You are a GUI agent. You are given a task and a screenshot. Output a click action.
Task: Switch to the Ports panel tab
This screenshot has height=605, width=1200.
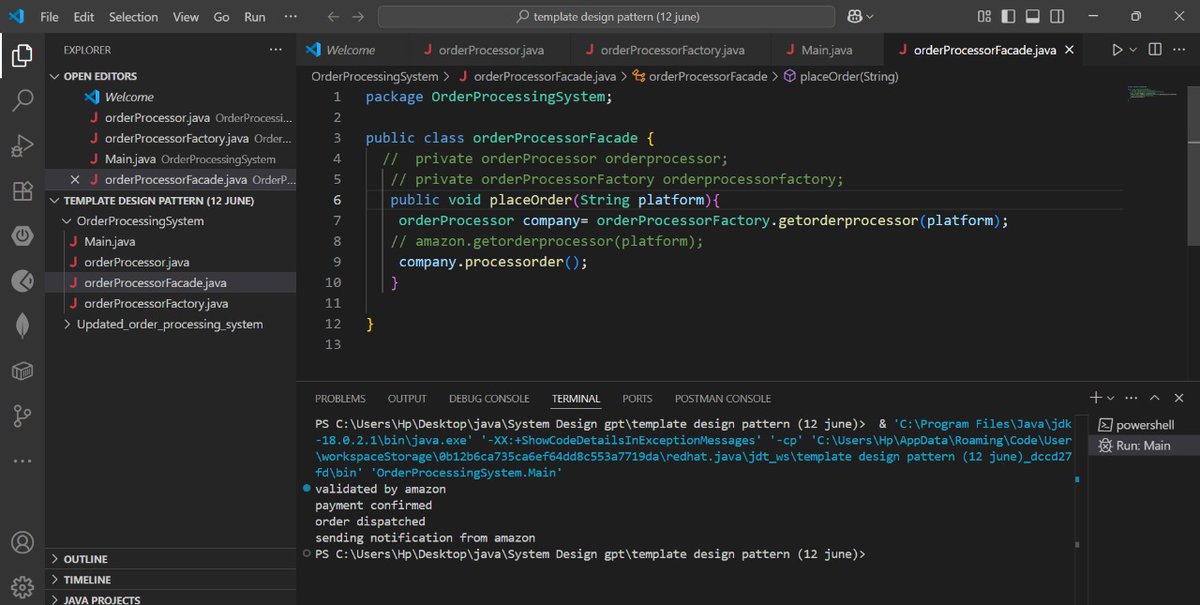click(x=637, y=398)
